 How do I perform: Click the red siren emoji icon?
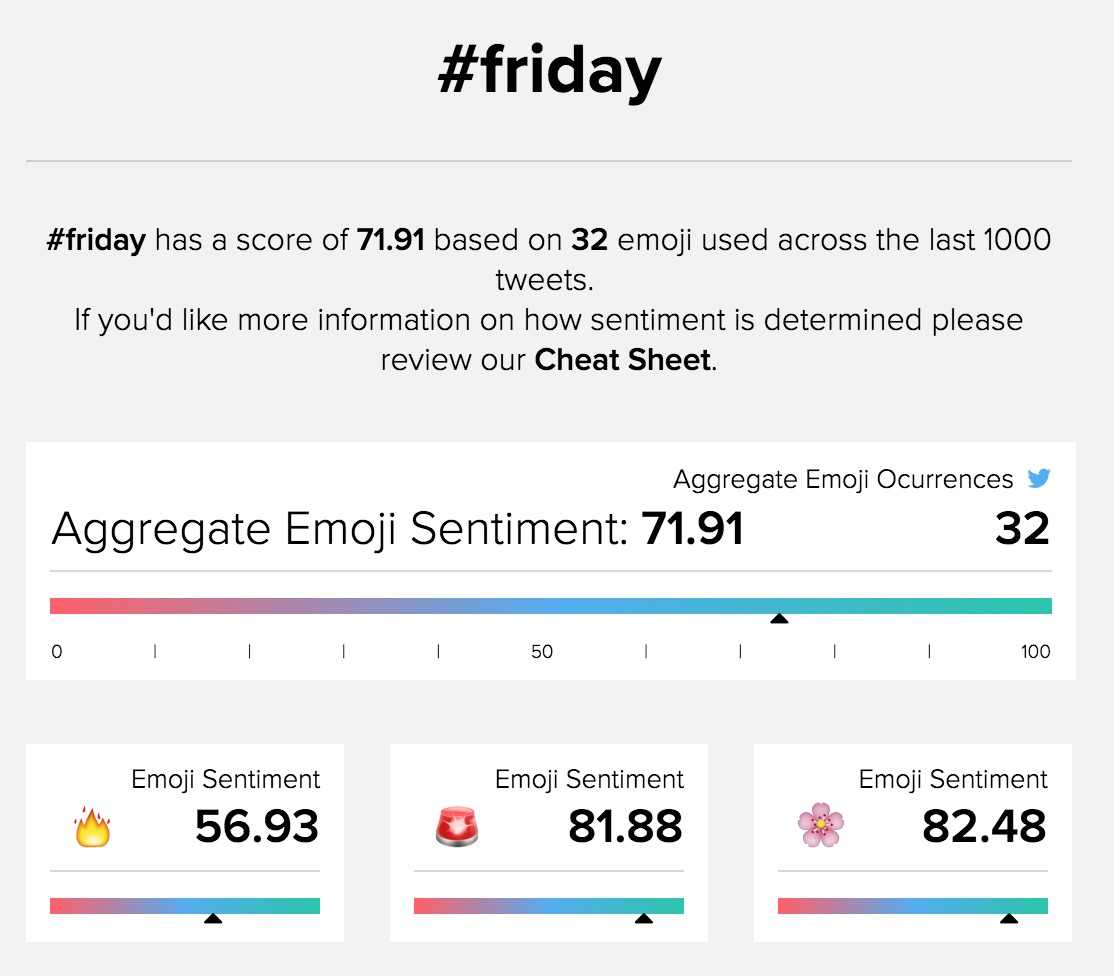[x=457, y=828]
